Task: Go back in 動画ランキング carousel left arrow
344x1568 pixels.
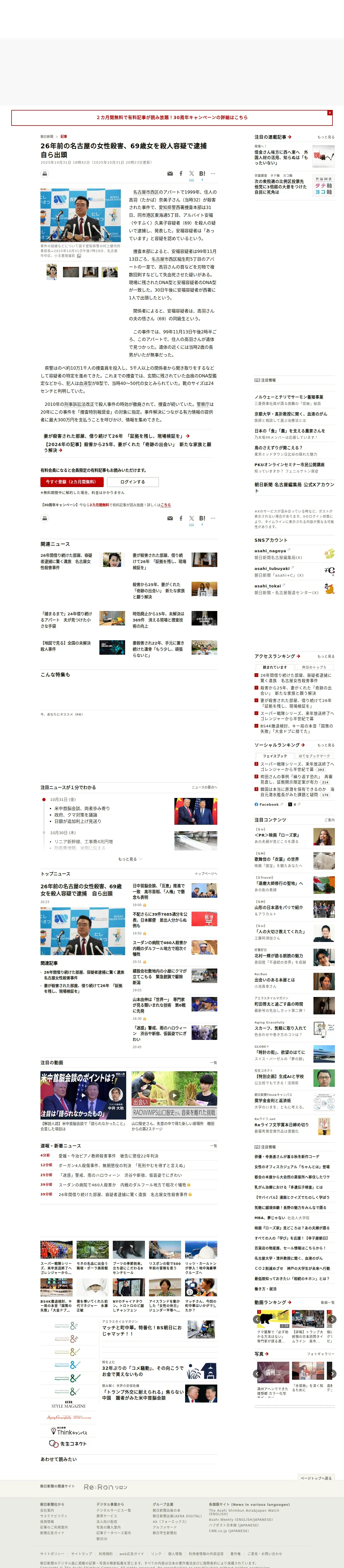Action: [257, 1319]
